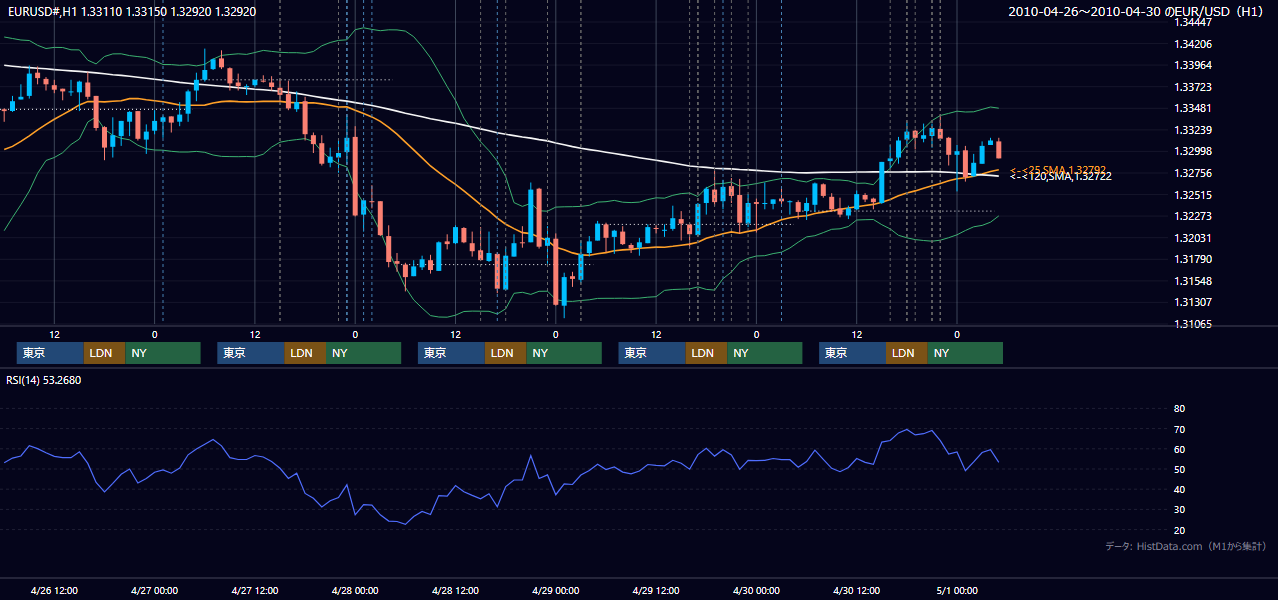The width and height of the screenshot is (1278, 600).
Task: Click the orange 25 SMA 1.32792 label
Action: [1058, 170]
